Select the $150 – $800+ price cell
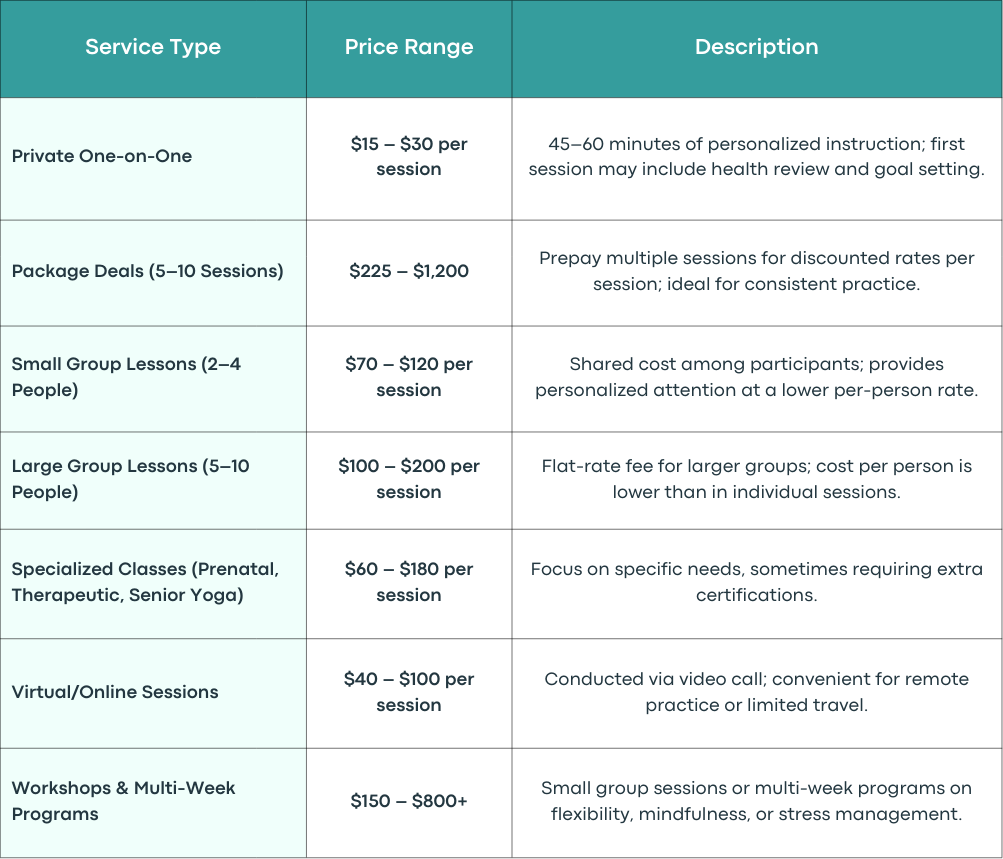The image size is (1003, 859). (409, 801)
